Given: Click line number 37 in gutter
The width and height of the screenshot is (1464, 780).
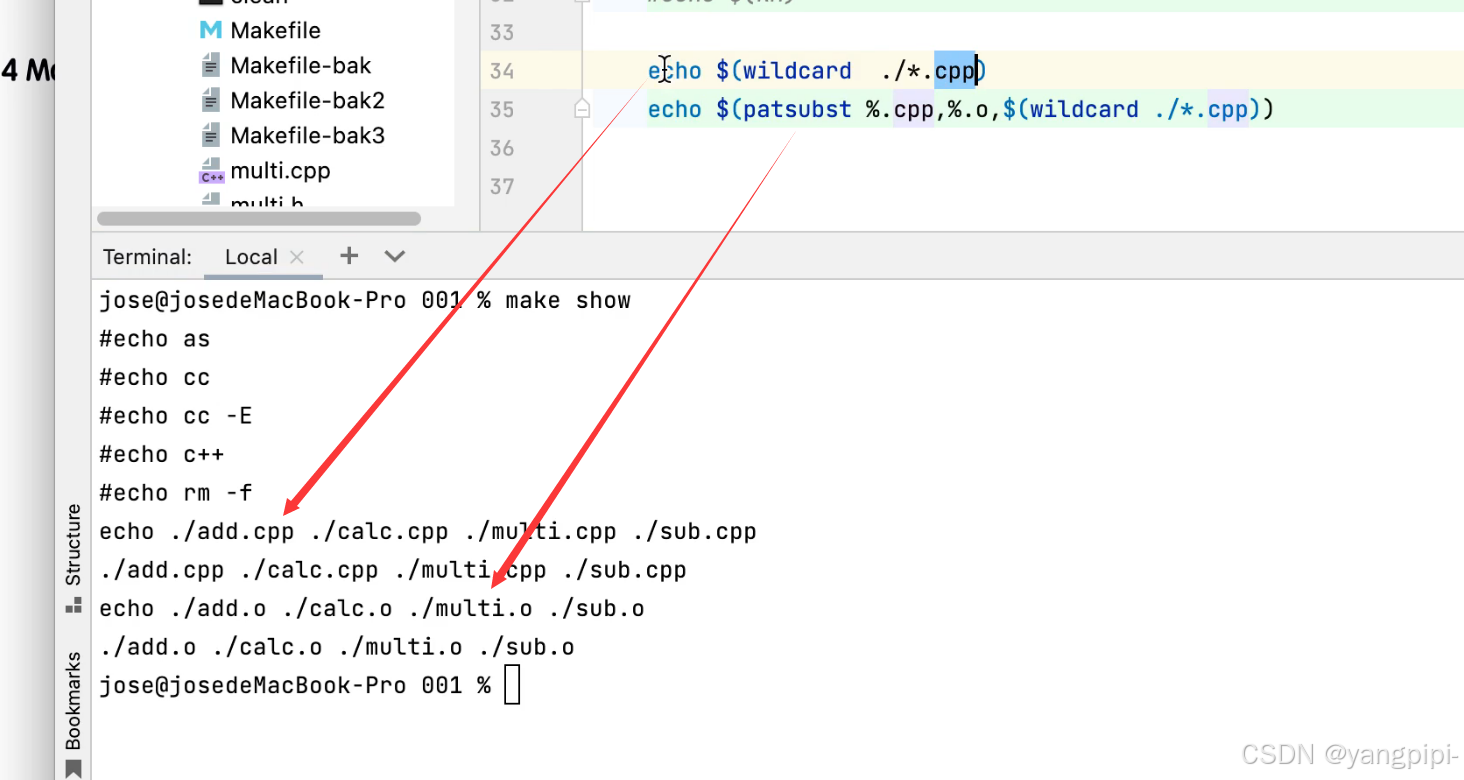Looking at the screenshot, I should point(502,186).
